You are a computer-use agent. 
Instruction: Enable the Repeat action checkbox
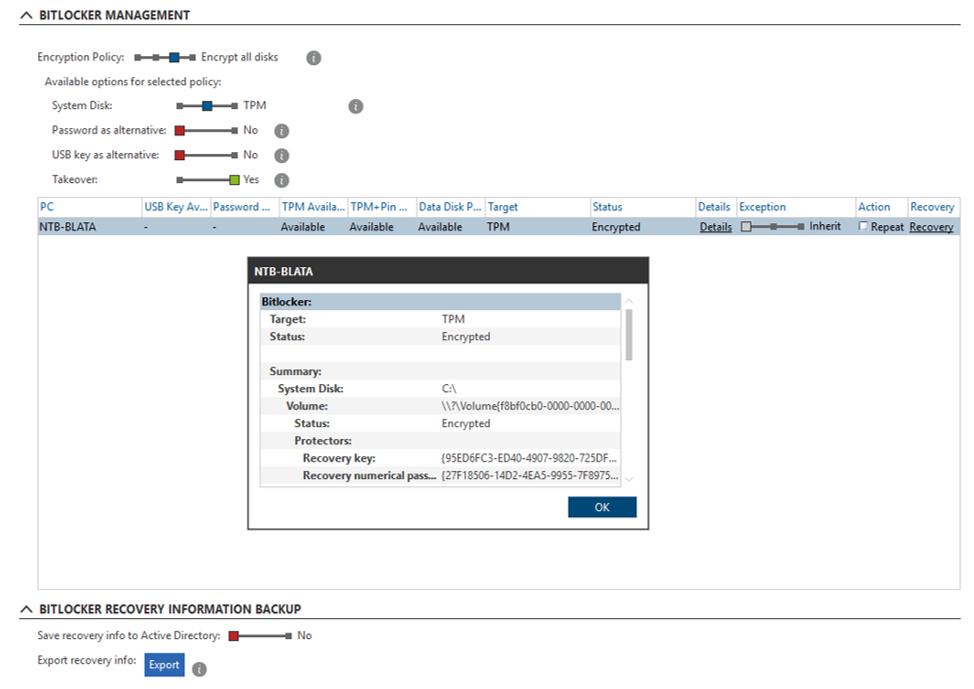coord(863,227)
